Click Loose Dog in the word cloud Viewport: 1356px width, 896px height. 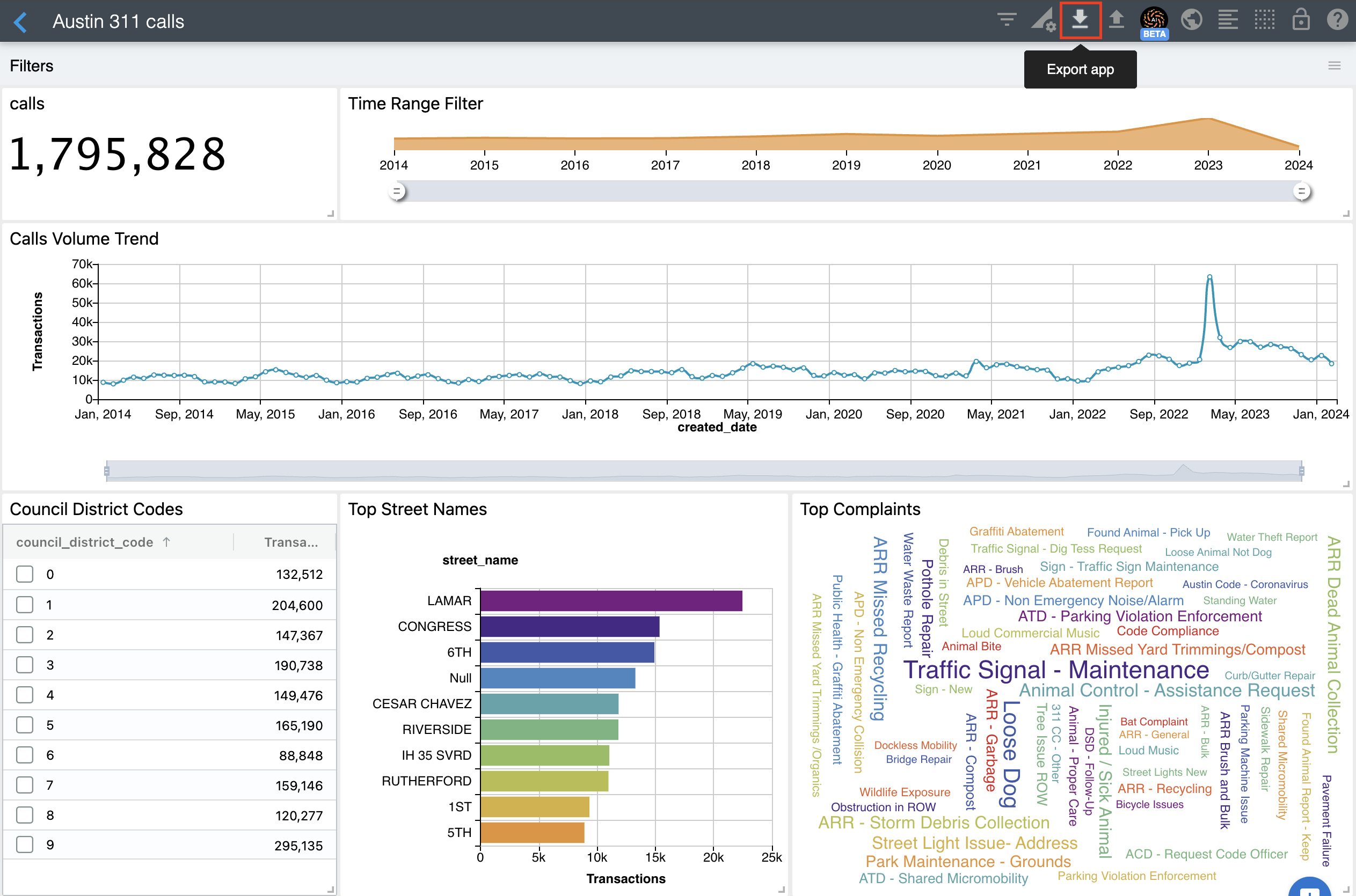tap(1011, 753)
